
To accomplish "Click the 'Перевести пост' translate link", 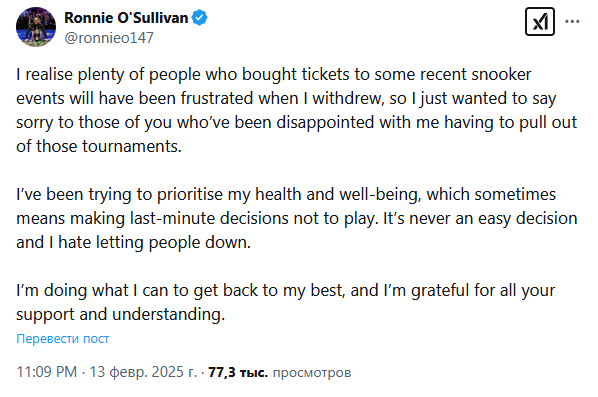I will [x=63, y=338].
